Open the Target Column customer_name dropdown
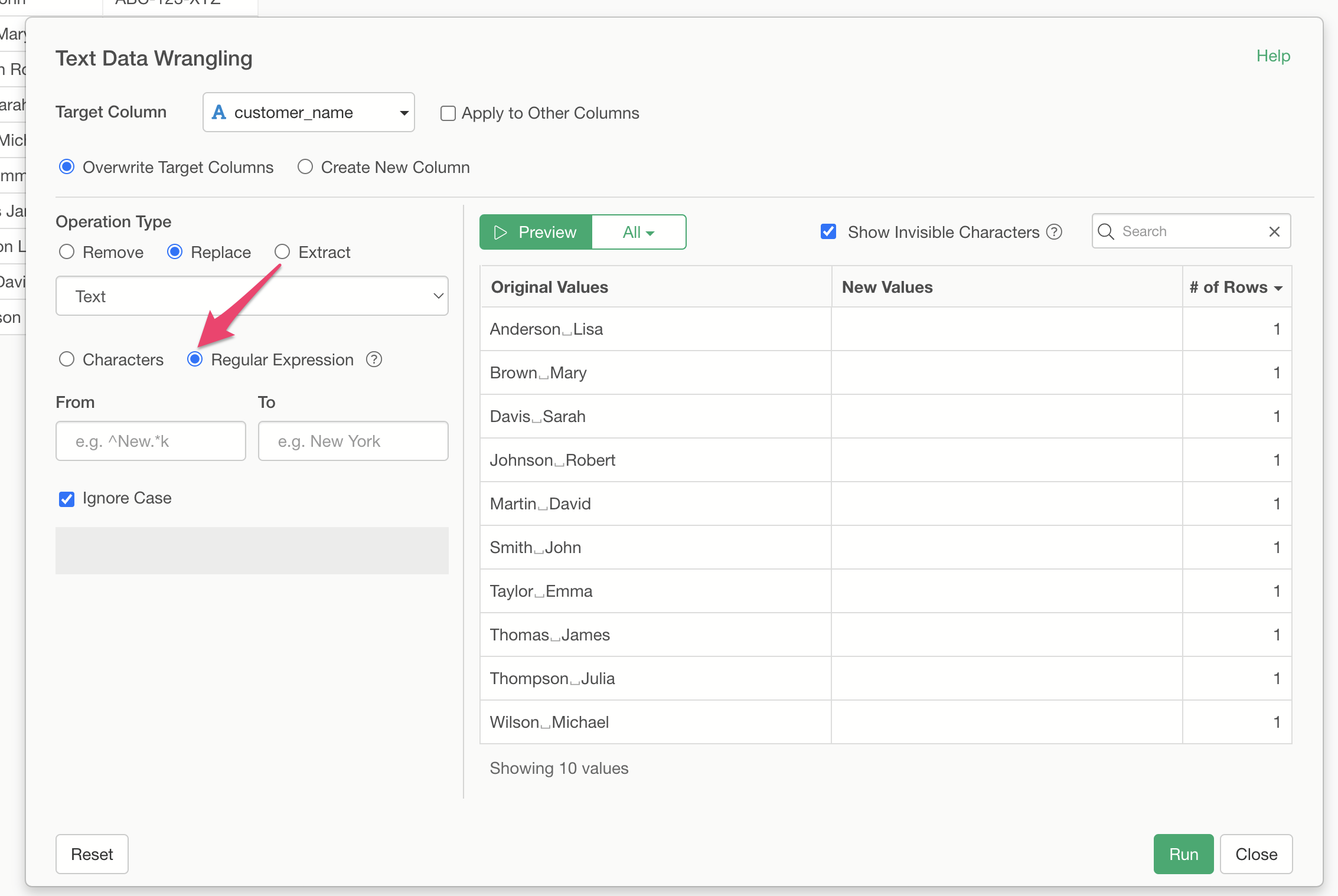The height and width of the screenshot is (896, 1338). (x=308, y=112)
